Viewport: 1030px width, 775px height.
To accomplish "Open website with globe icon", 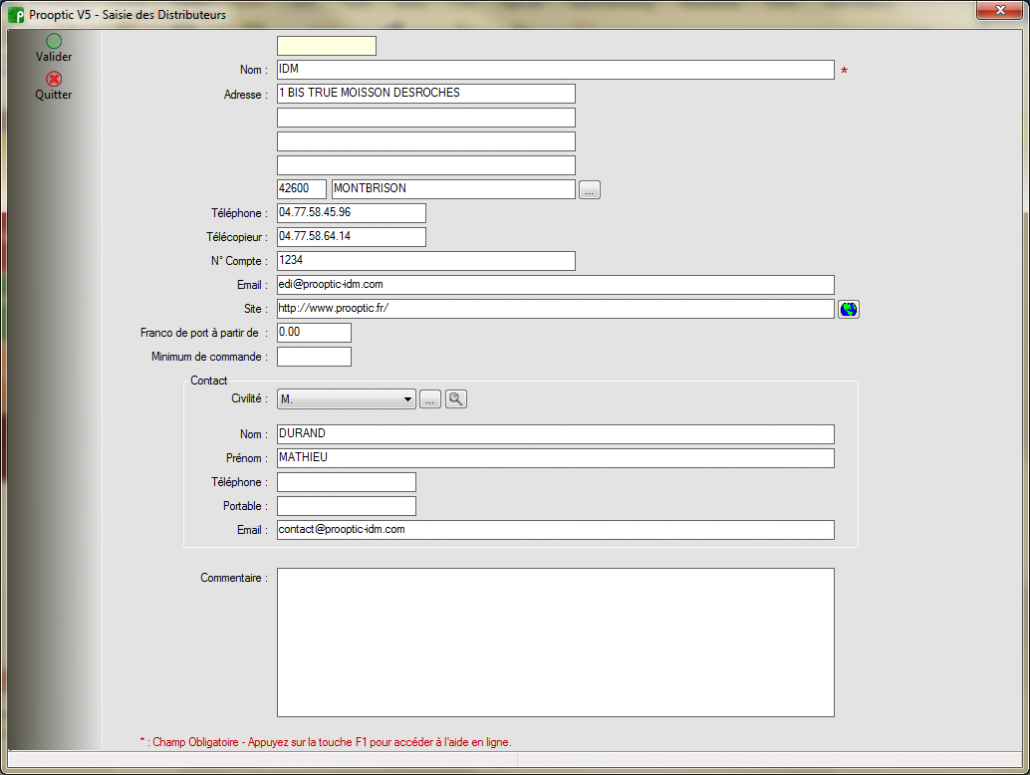I will click(849, 309).
